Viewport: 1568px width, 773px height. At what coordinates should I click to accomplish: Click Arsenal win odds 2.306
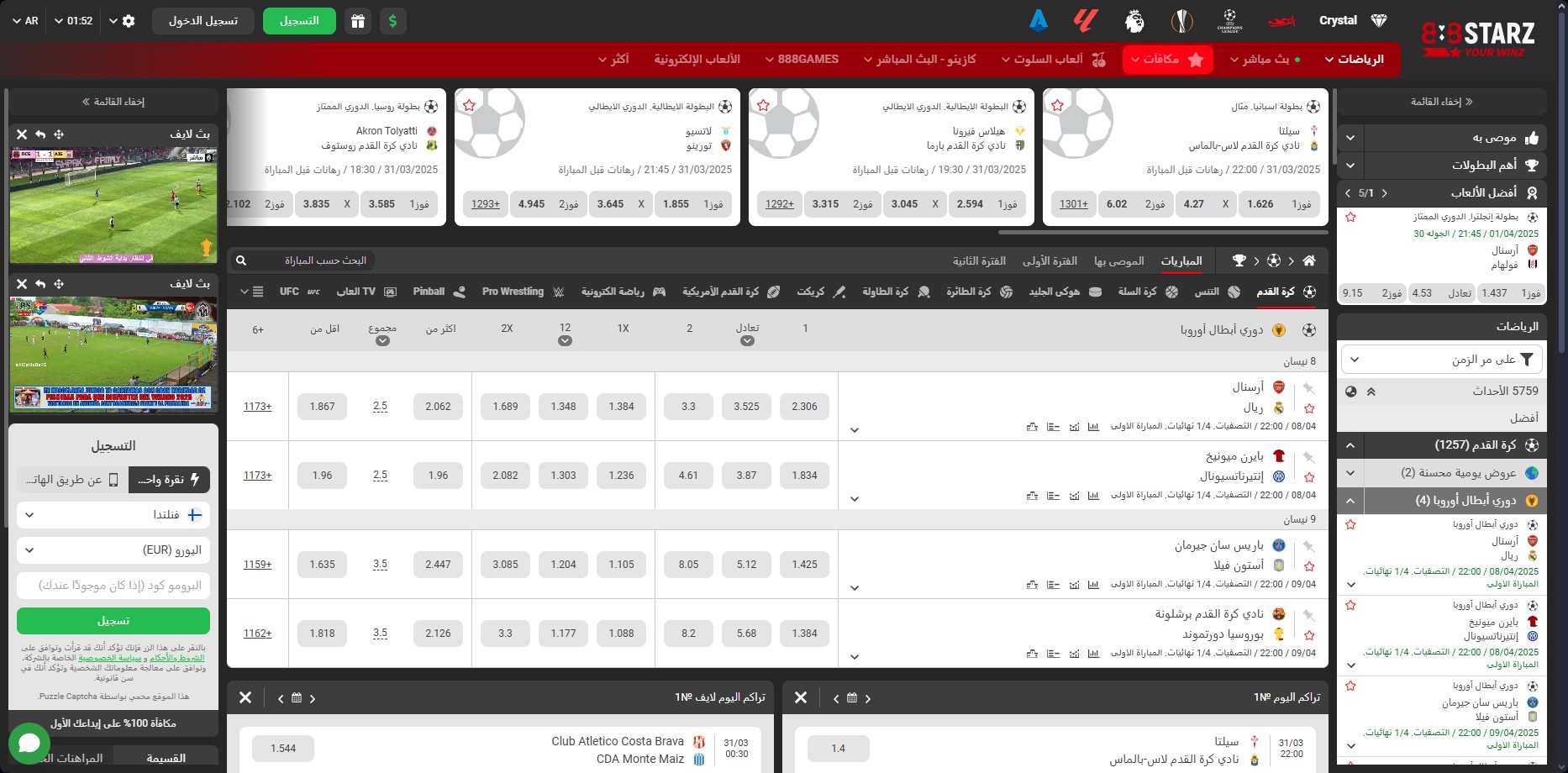click(804, 407)
